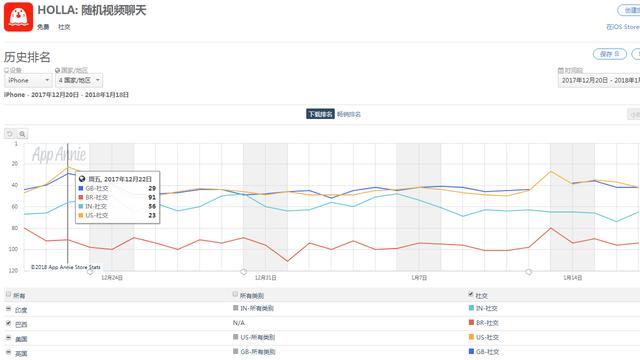
Task: Open the iPhone device dropdown
Action: click(28, 80)
